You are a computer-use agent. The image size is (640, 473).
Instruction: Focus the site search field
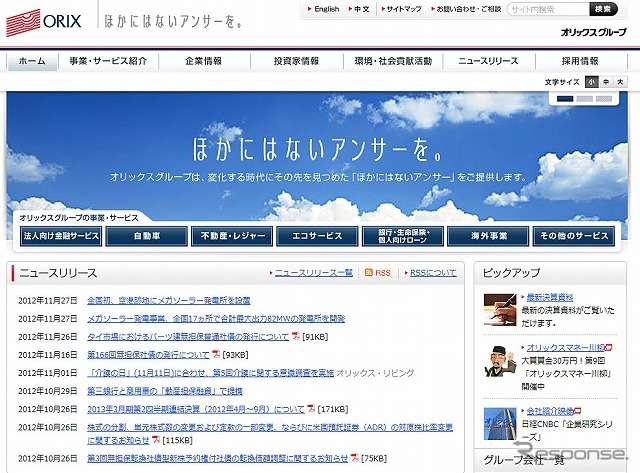548,9
